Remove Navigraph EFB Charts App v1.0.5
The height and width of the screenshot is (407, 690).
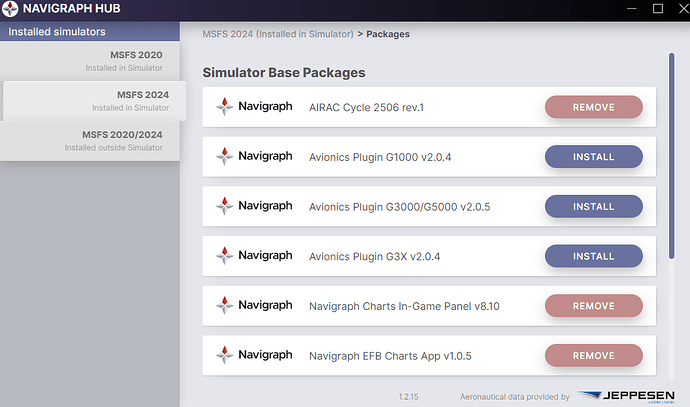click(593, 355)
